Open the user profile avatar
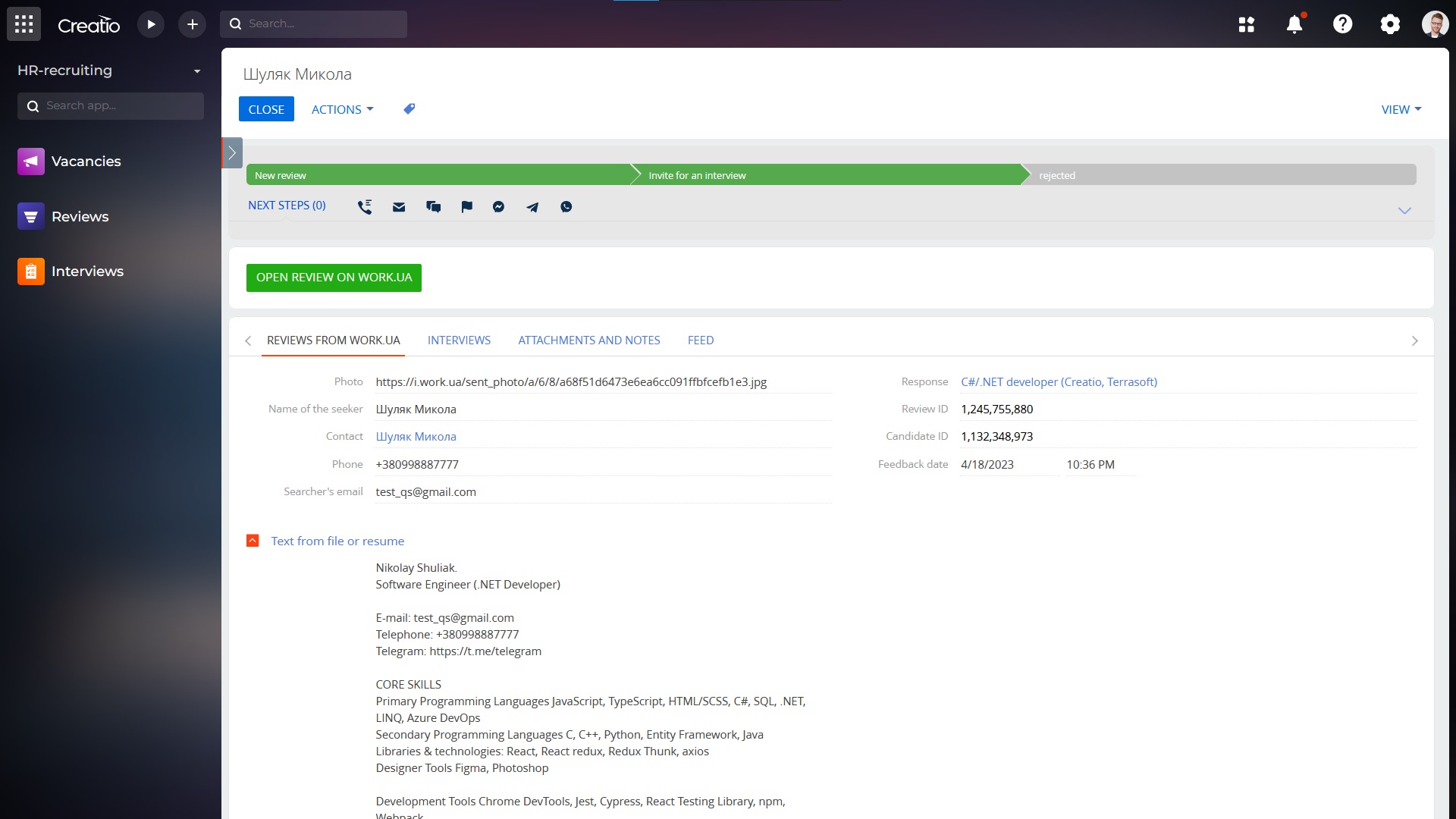 (x=1435, y=24)
